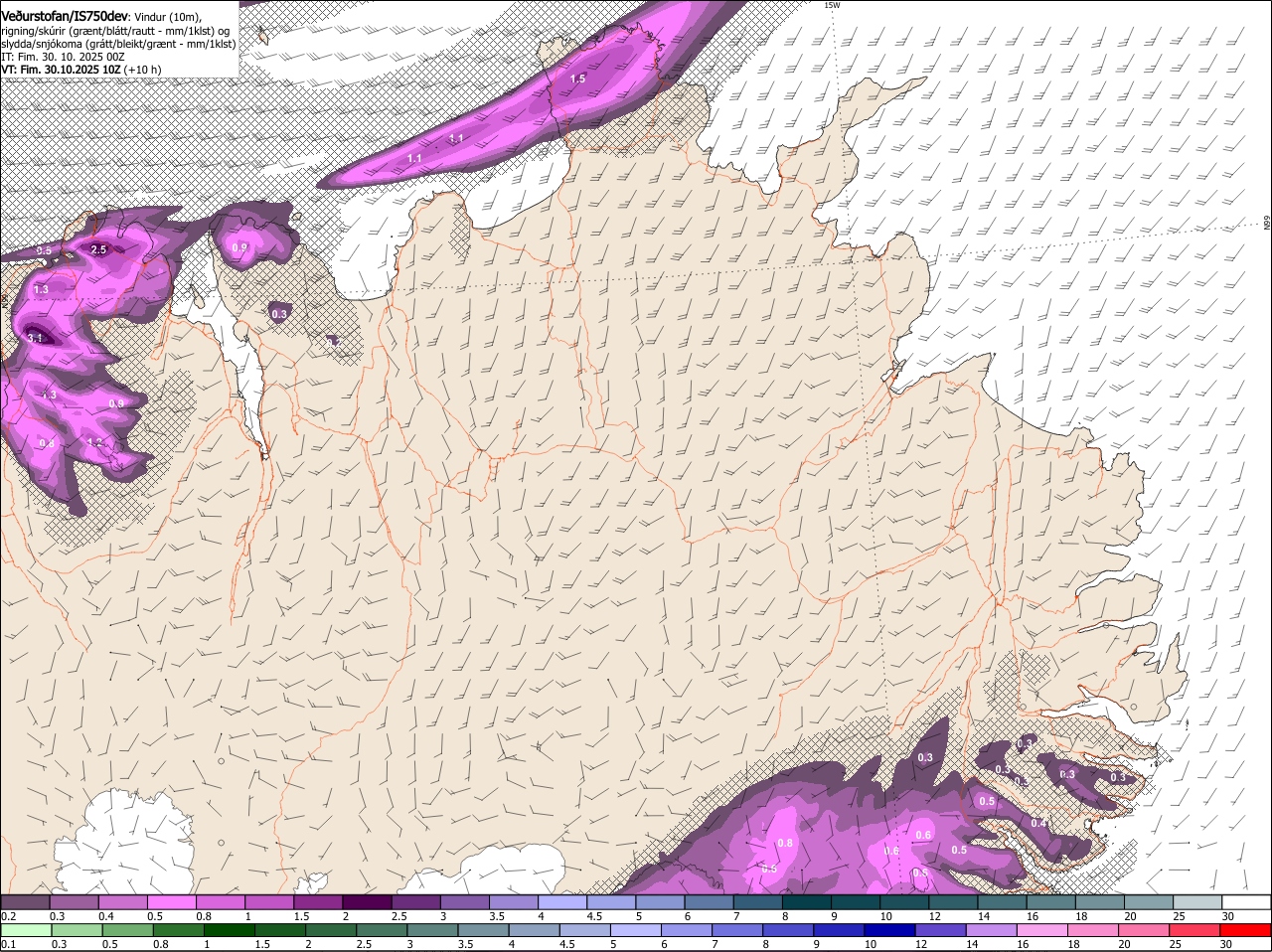Viewport: 1272px width, 952px height.
Task: Click the '1.2' snowfall value on the map
Action: coord(95,443)
